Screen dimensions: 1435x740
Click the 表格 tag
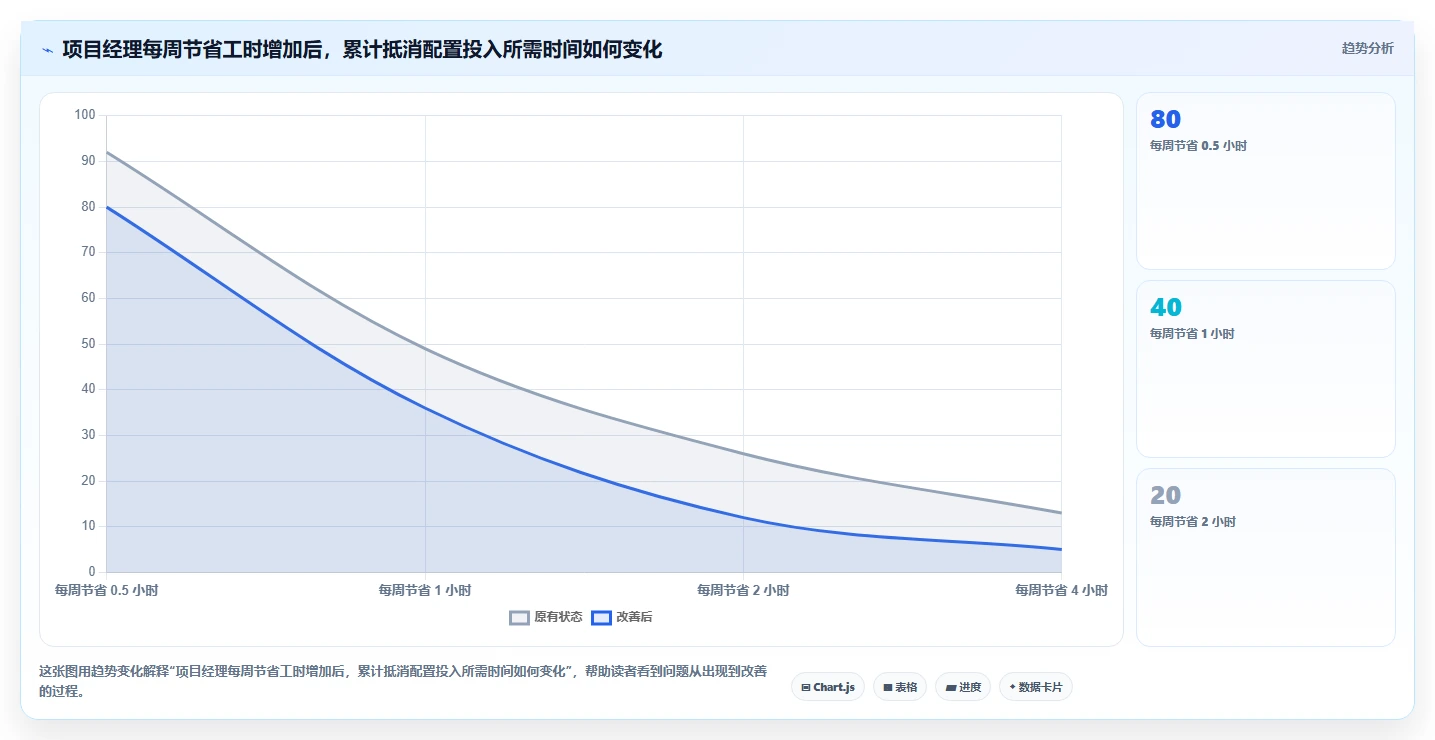click(900, 687)
